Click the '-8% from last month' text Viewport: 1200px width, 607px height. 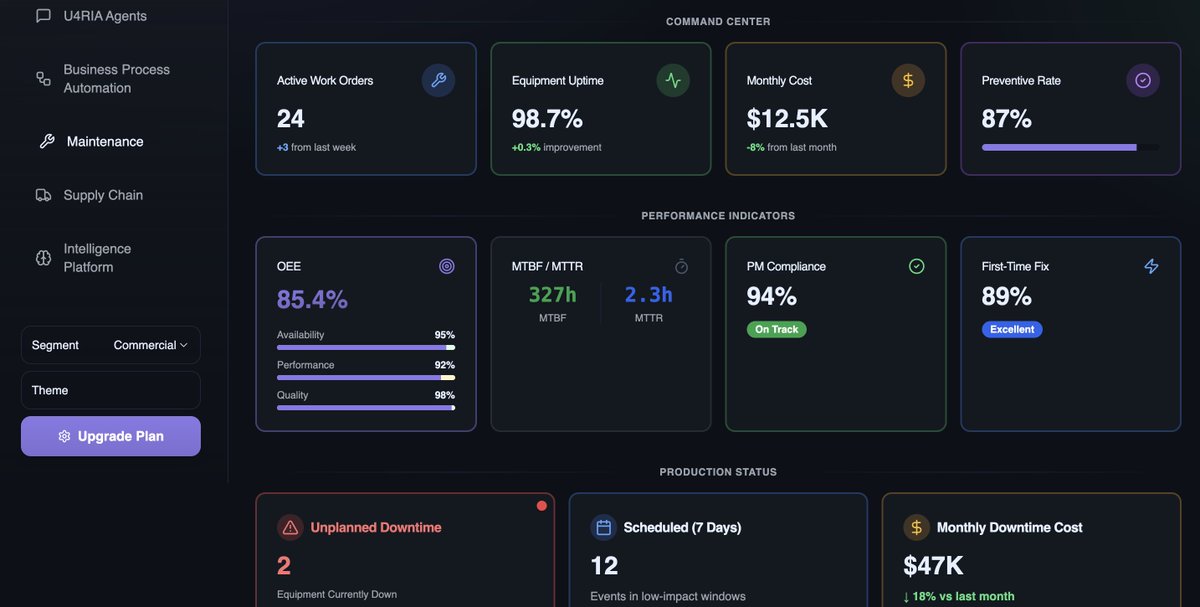[792, 147]
